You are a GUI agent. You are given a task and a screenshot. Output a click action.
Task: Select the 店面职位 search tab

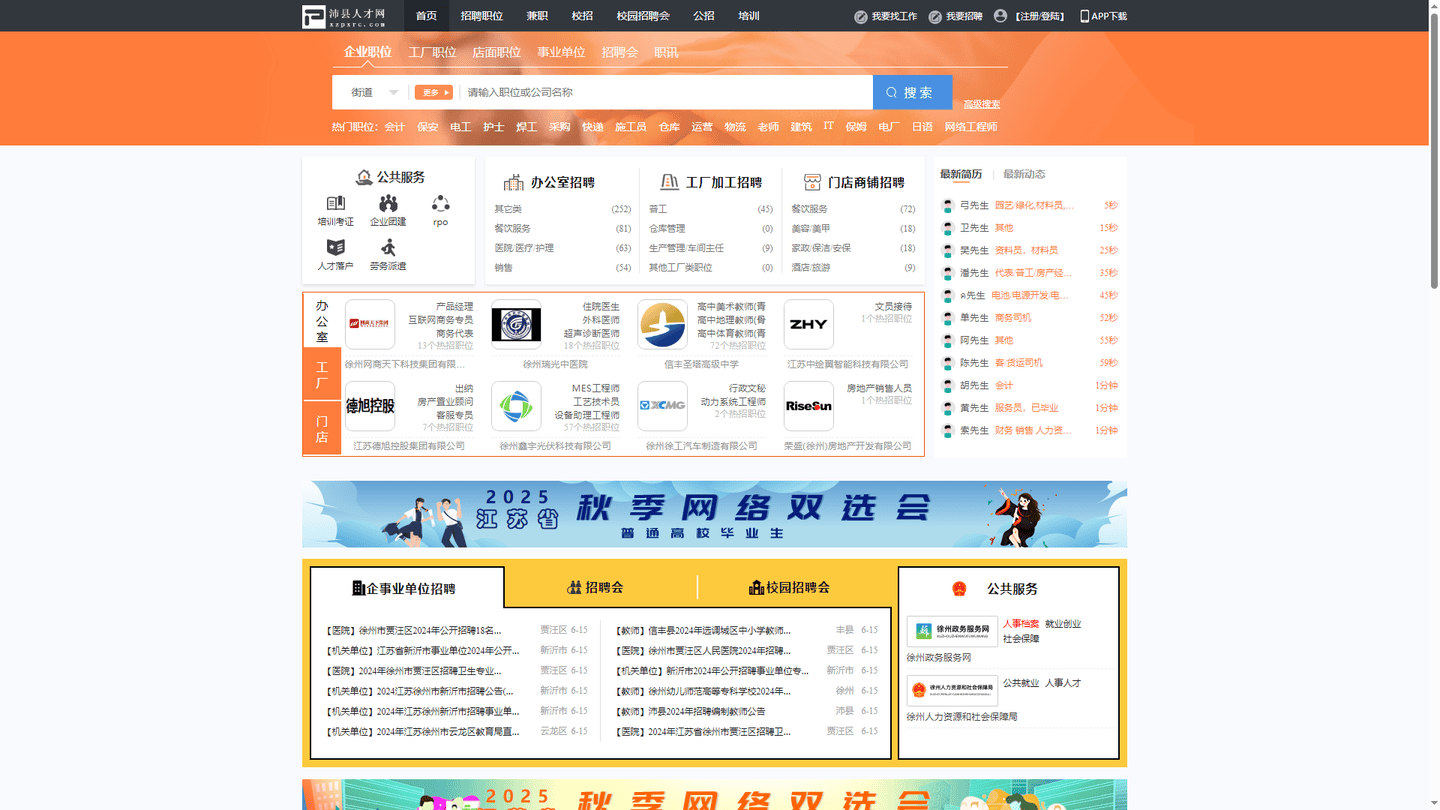pos(497,52)
